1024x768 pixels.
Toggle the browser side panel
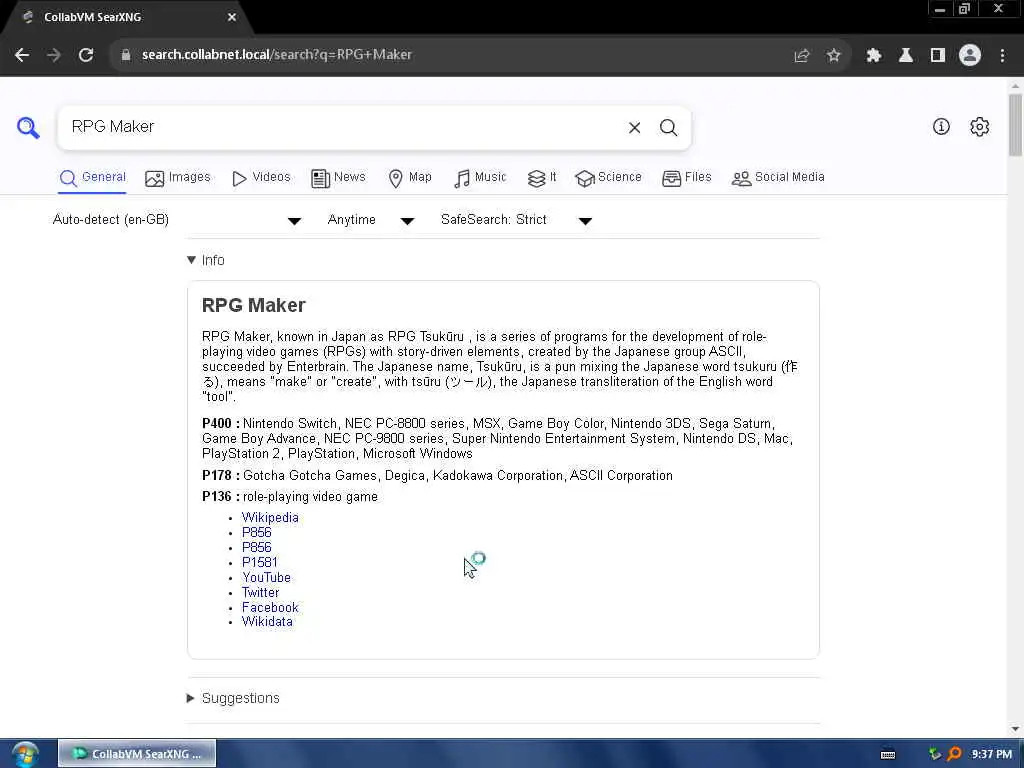pos(938,56)
